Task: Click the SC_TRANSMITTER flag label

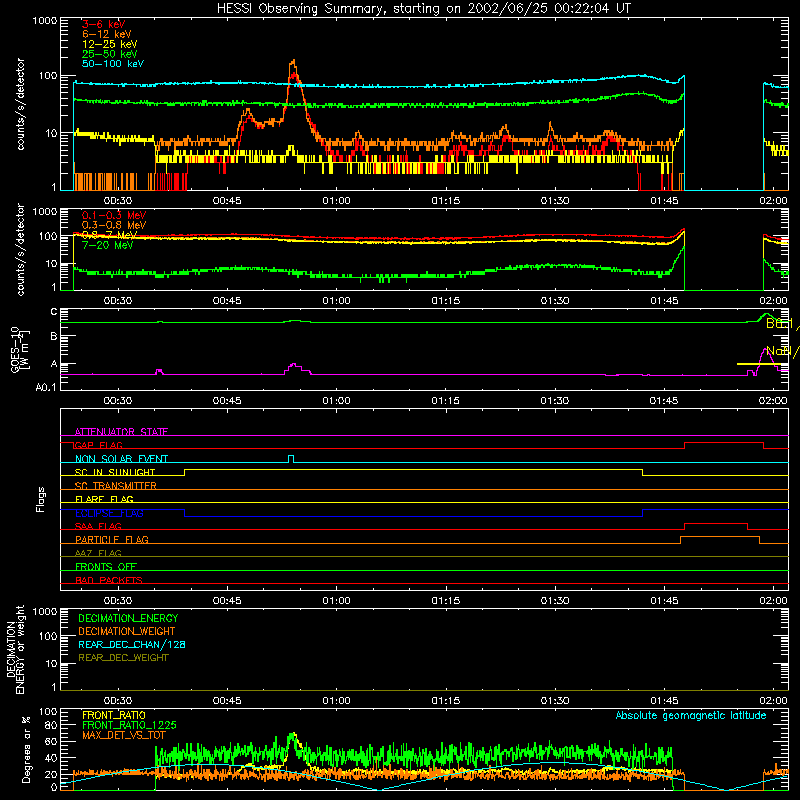Action: pos(115,486)
